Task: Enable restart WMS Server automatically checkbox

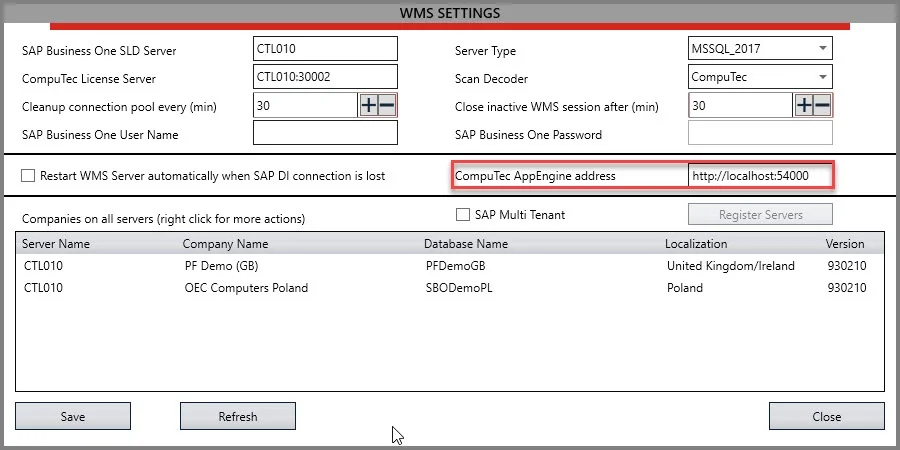Action: click(28, 176)
